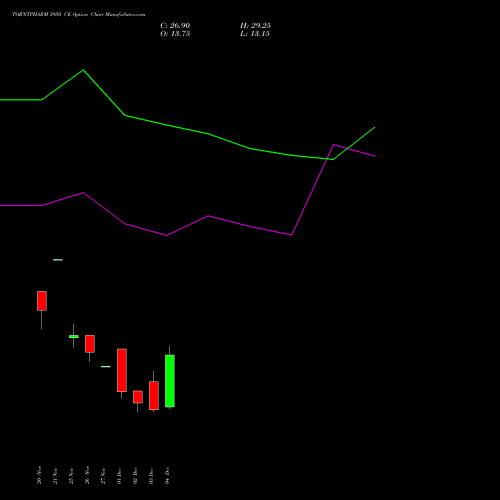Select the tall green candle for 04 Dec

pos(170,381)
